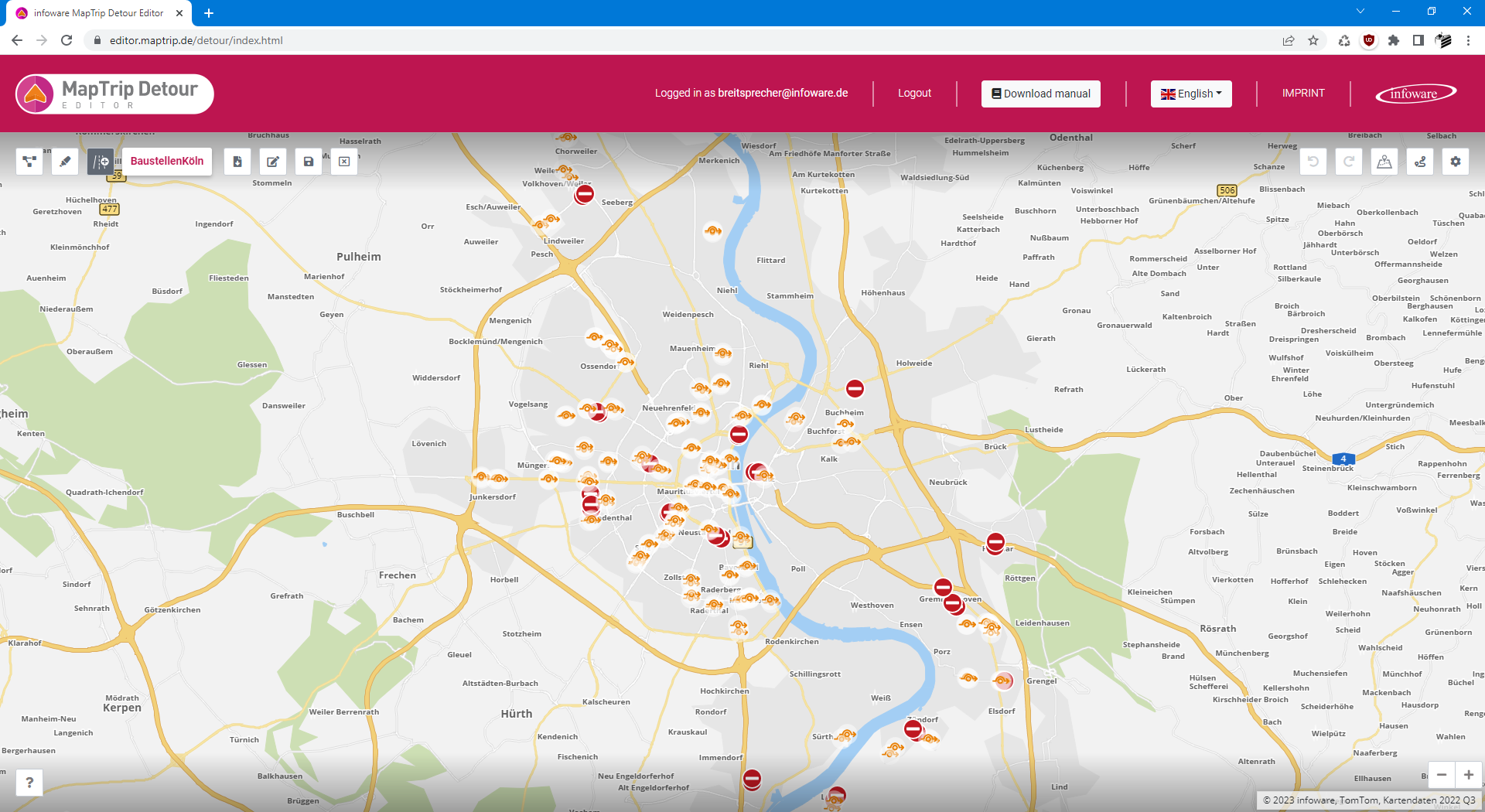This screenshot has width=1485, height=812.
Task: Select detour arrow marker near Flittard
Action: click(x=713, y=230)
